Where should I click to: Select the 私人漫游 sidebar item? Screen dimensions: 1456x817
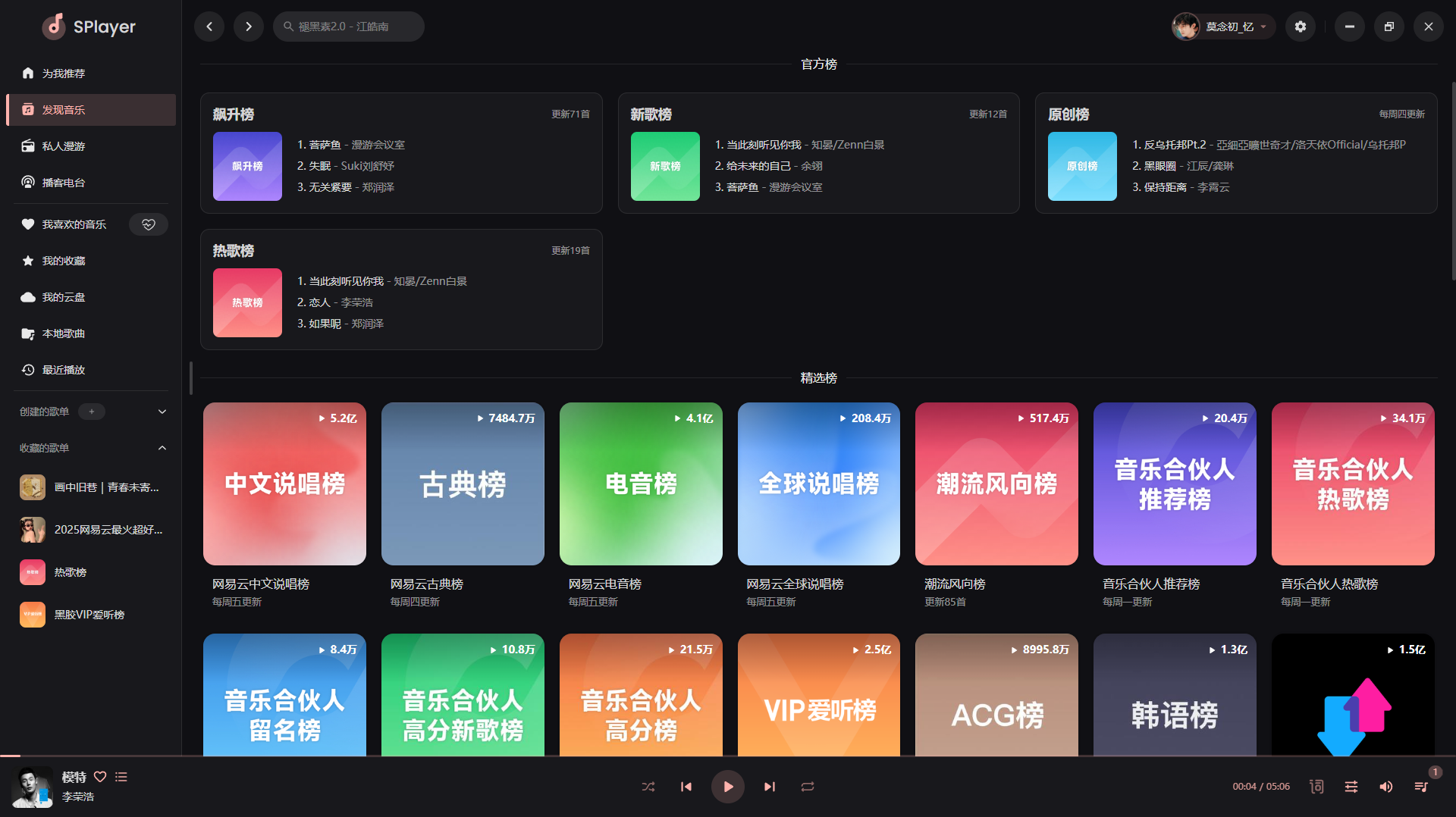[x=64, y=146]
